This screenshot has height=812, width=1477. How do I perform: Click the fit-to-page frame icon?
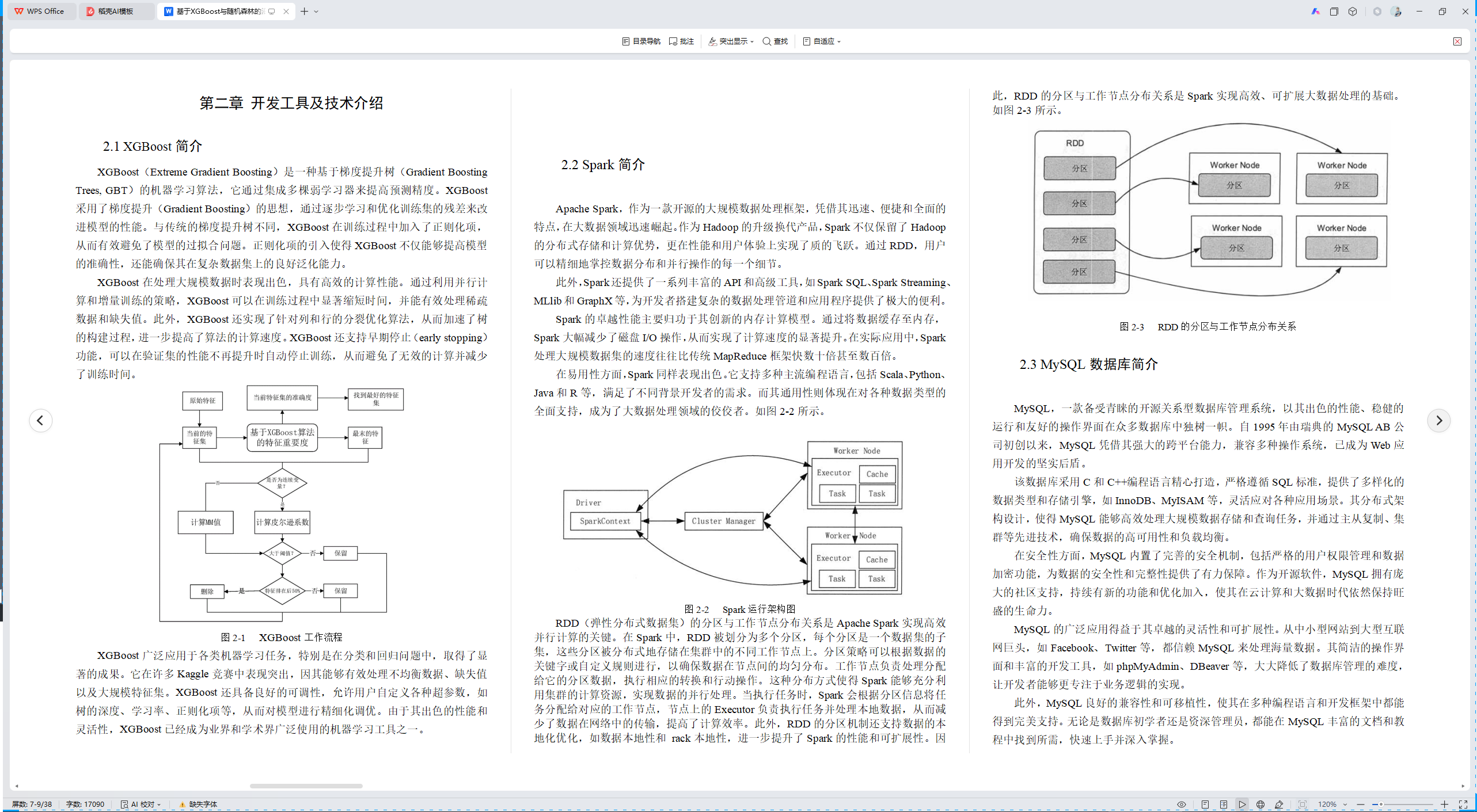click(1303, 805)
